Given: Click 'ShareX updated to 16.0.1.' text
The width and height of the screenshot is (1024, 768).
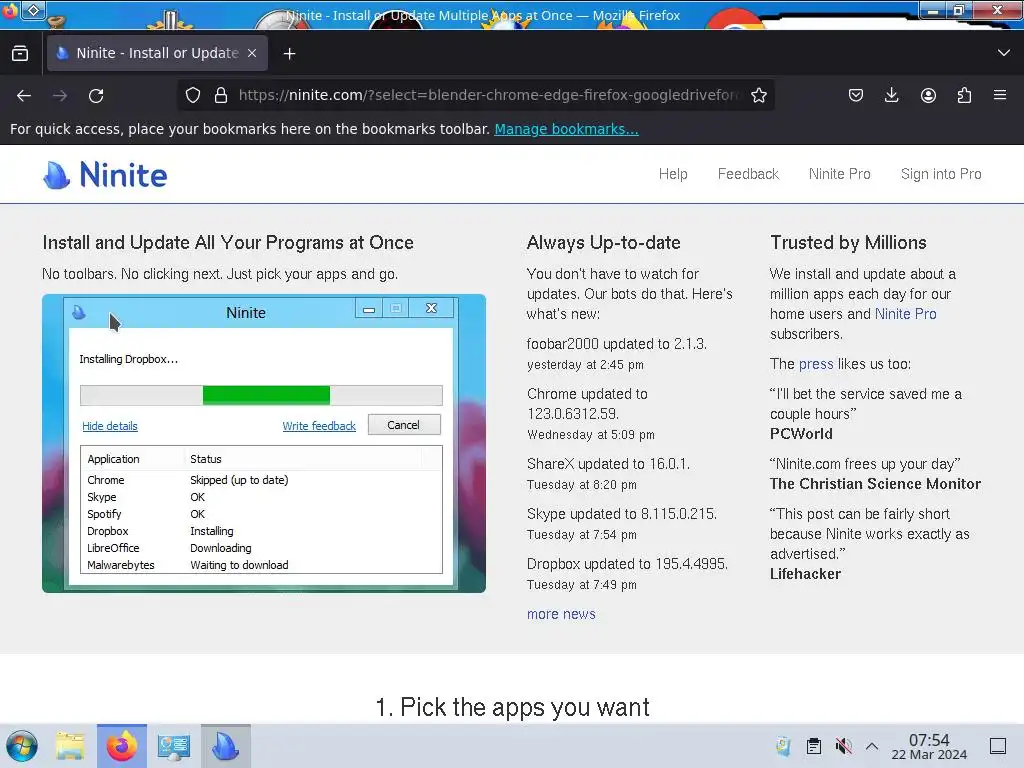Looking at the screenshot, I should (x=608, y=464).
